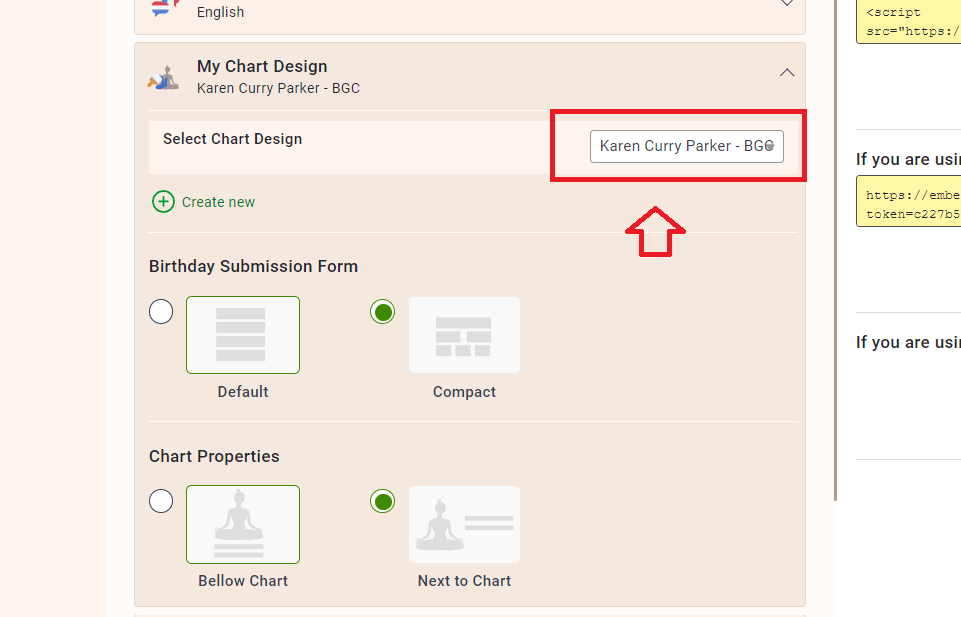Choose the Bellow Chart layout thumbnail
961x617 pixels.
pos(243,524)
